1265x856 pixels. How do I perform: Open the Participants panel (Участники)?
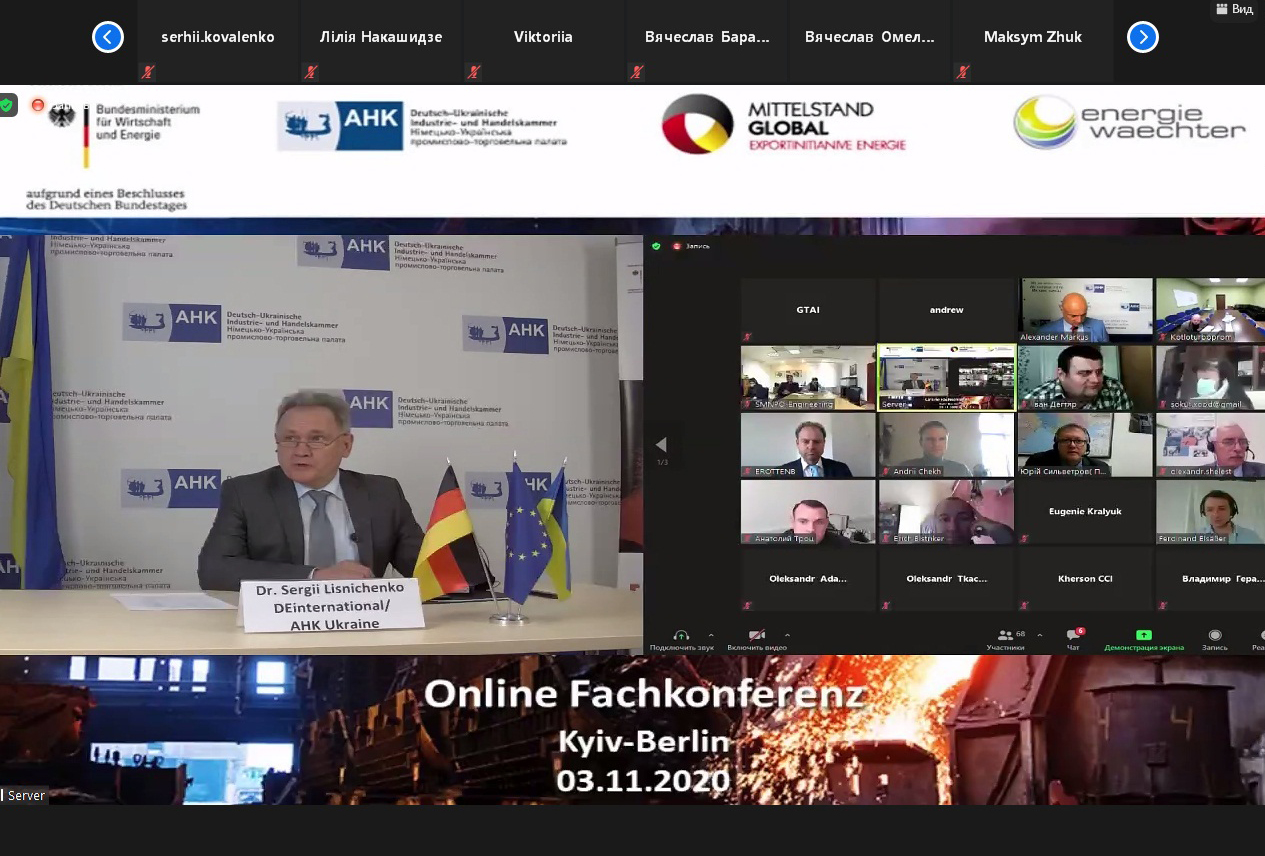[x=1005, y=636]
